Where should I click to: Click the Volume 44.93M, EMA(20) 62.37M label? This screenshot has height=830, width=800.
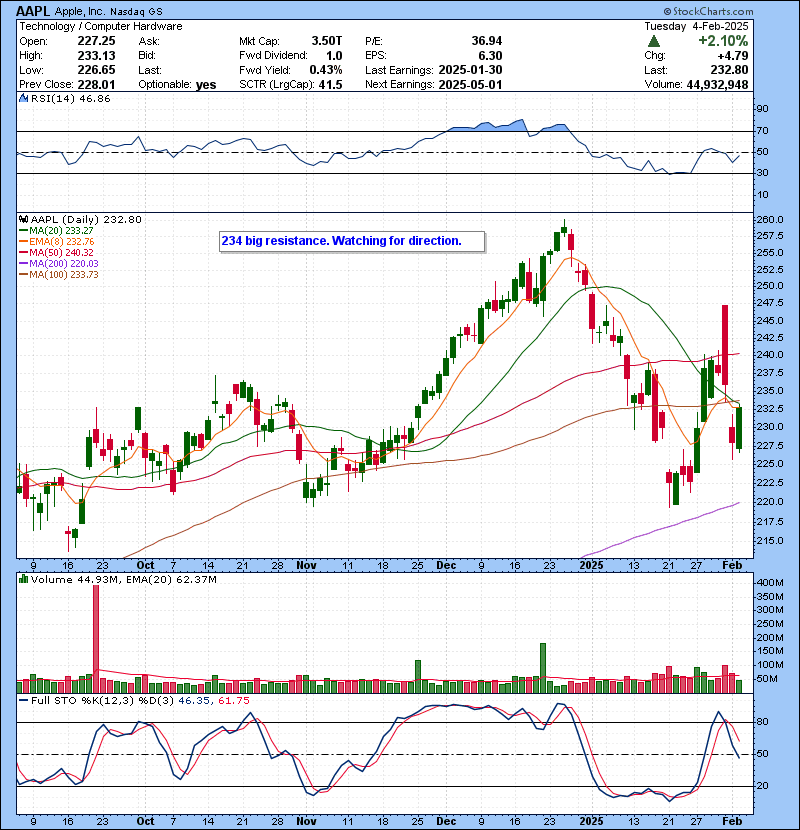point(123,579)
